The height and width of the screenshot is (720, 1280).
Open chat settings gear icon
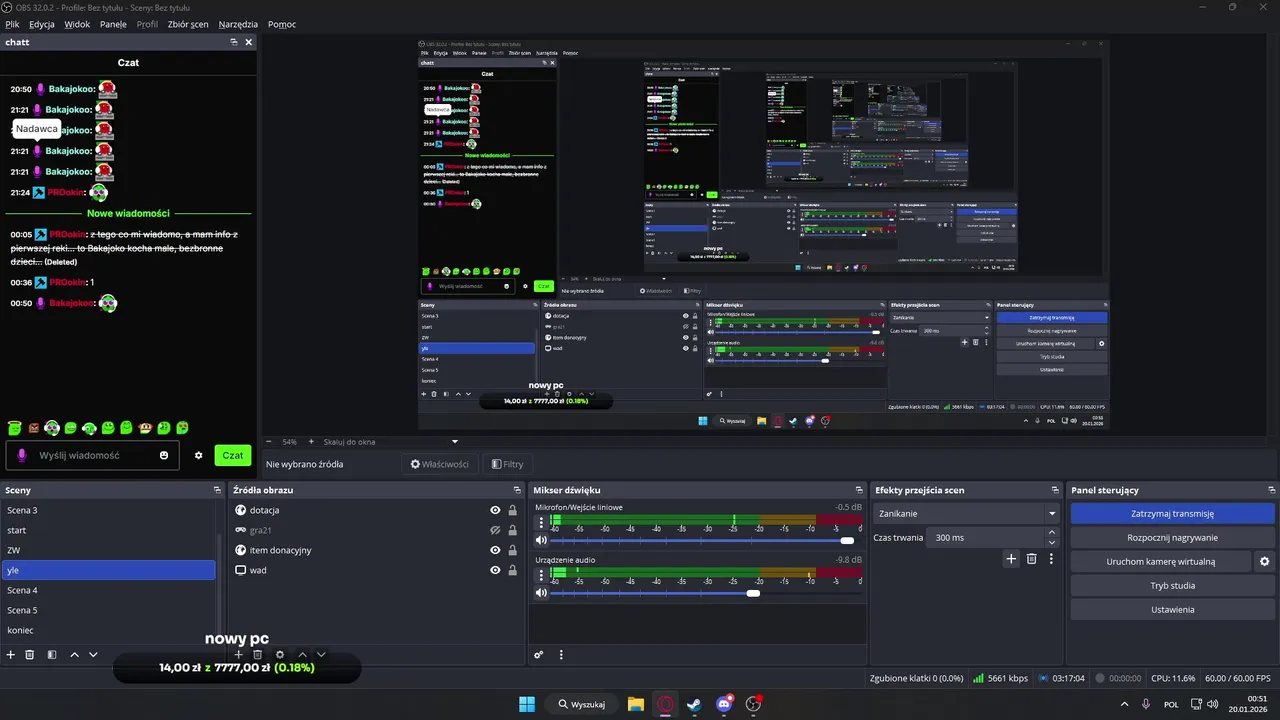pos(199,455)
